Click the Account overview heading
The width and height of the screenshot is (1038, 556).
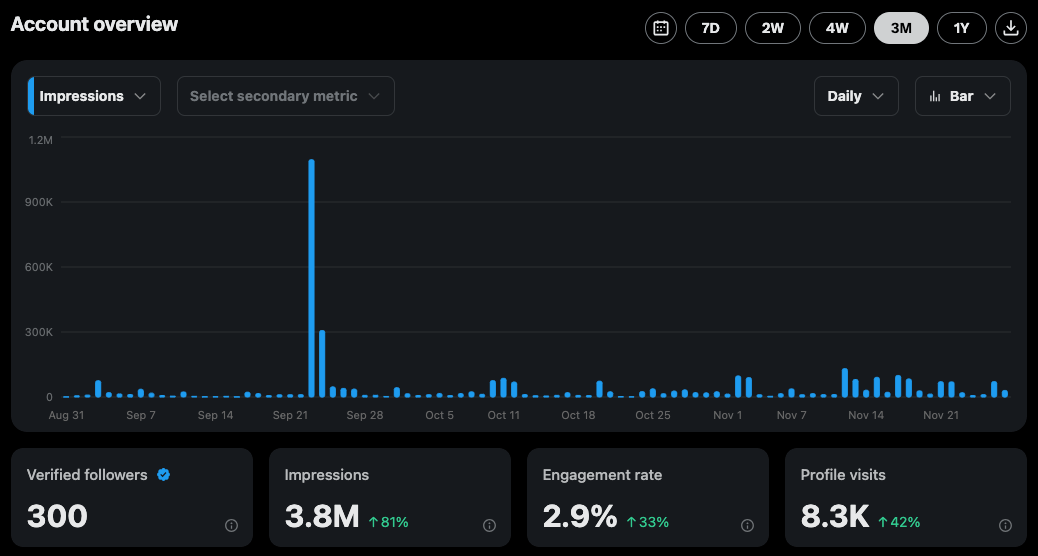94,24
